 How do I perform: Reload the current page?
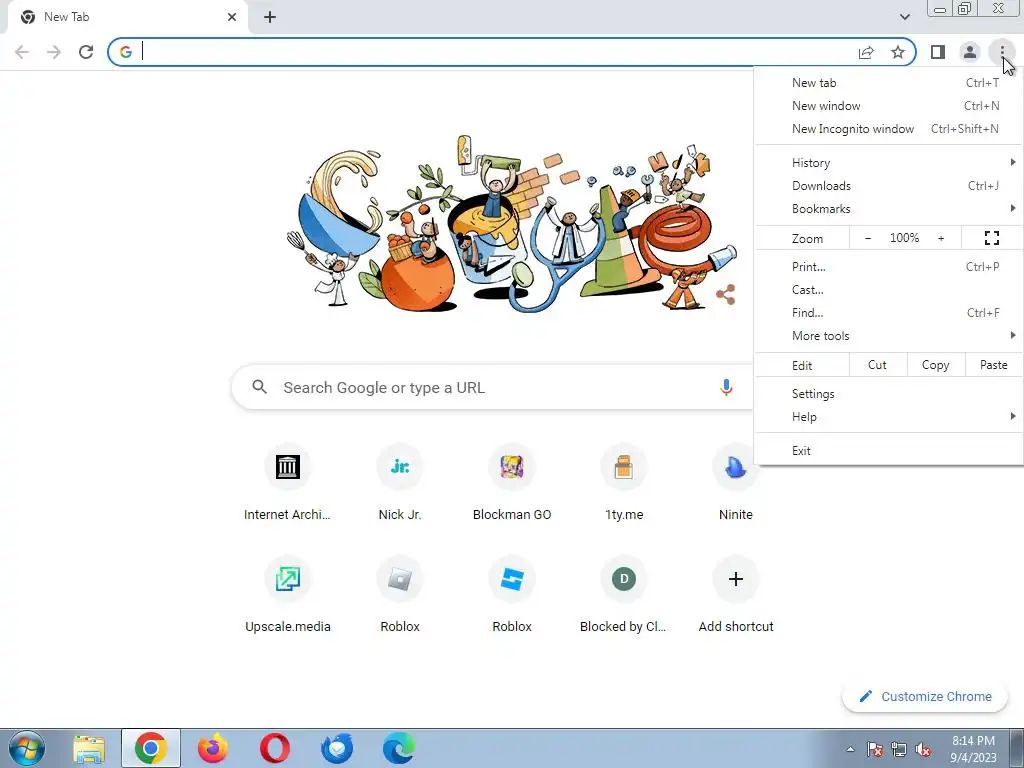click(x=86, y=52)
